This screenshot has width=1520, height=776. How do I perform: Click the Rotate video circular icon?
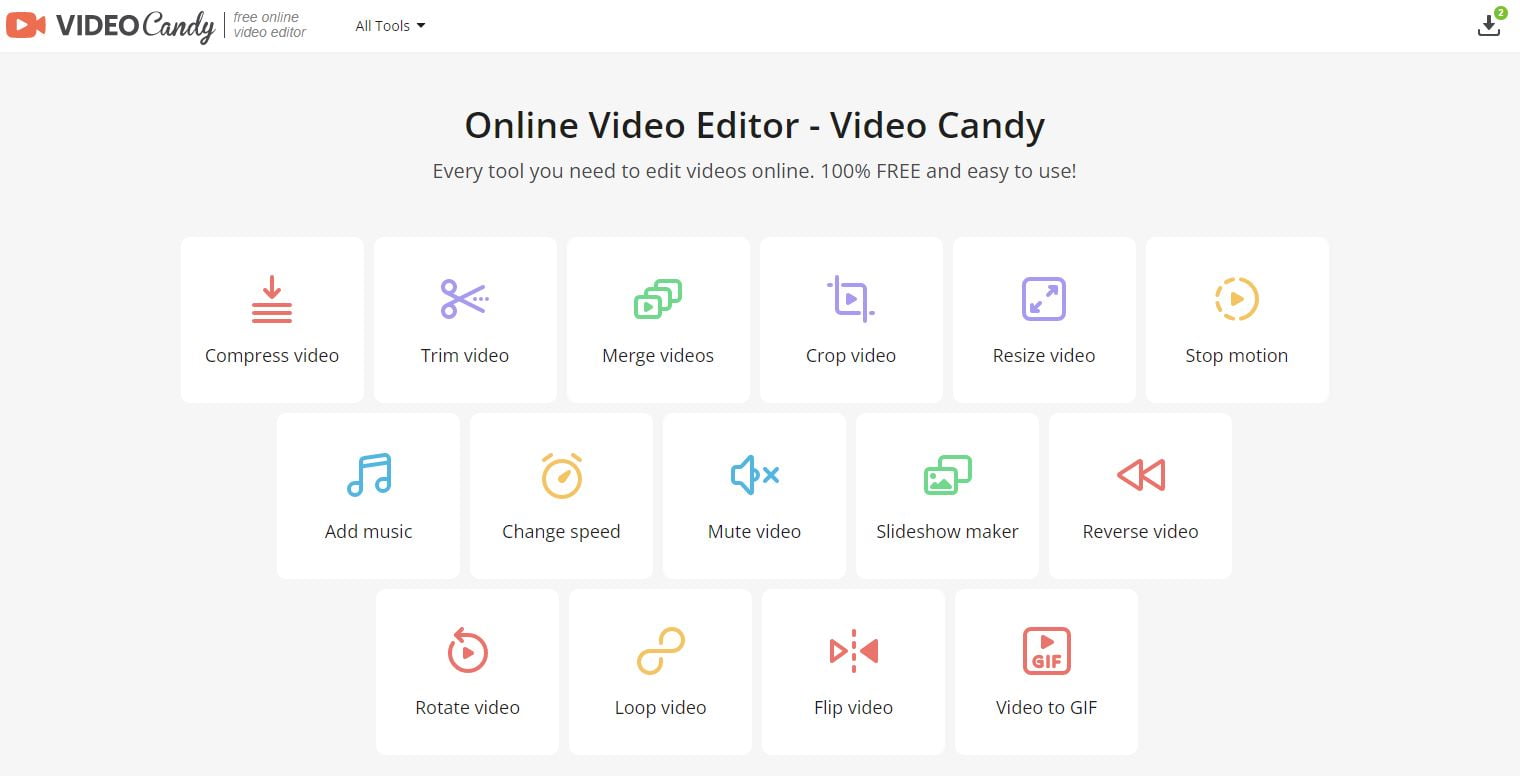[x=467, y=651]
